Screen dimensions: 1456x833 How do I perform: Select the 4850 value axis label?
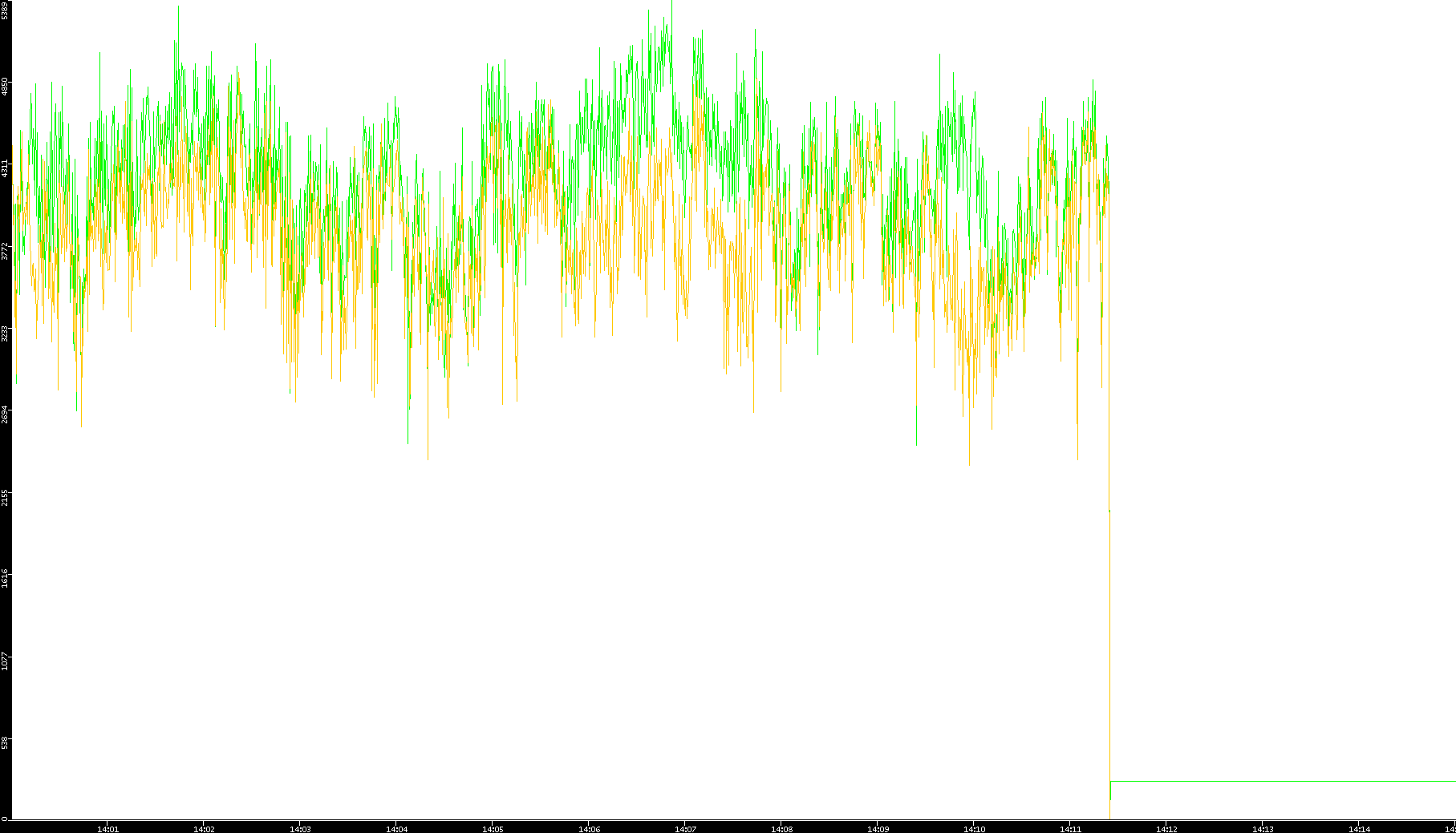point(5,87)
